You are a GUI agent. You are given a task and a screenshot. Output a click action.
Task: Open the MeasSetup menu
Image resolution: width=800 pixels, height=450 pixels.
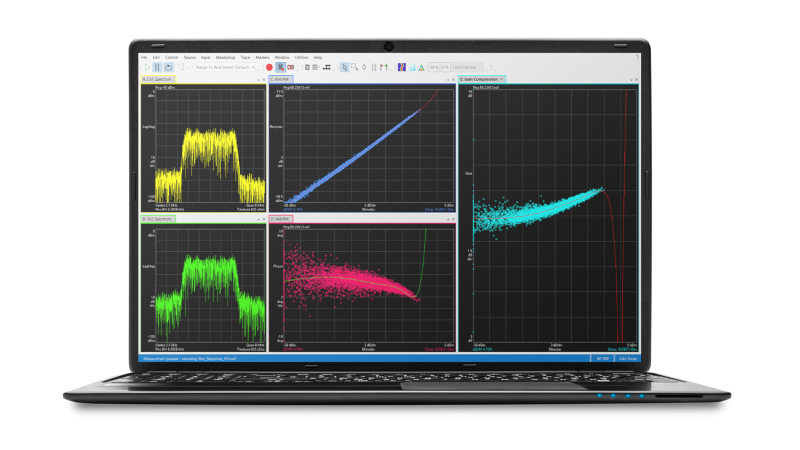[x=225, y=58]
